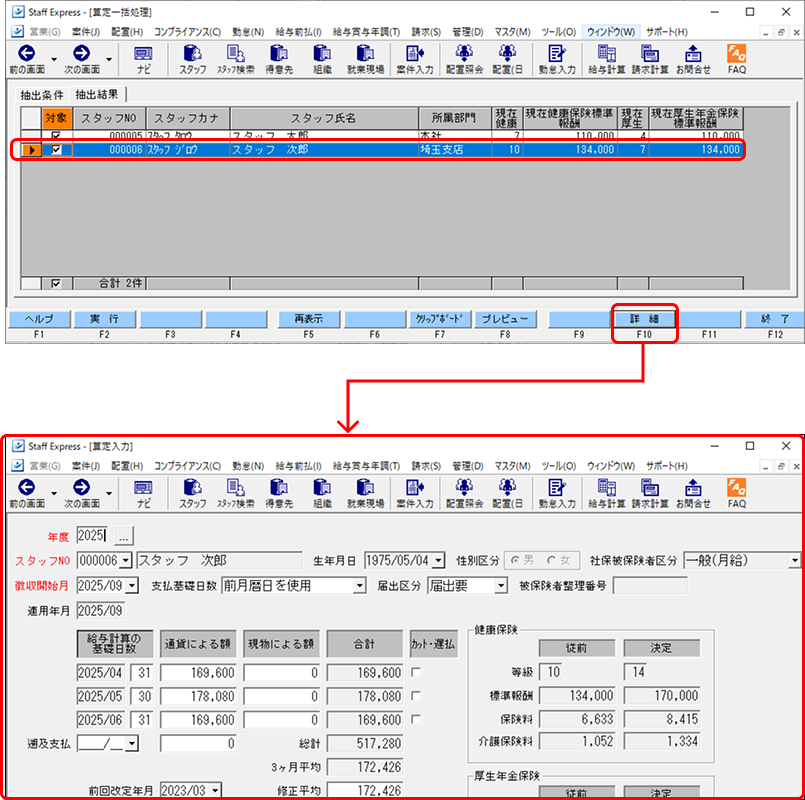Click スタッフNO column header in grid

click(109, 118)
